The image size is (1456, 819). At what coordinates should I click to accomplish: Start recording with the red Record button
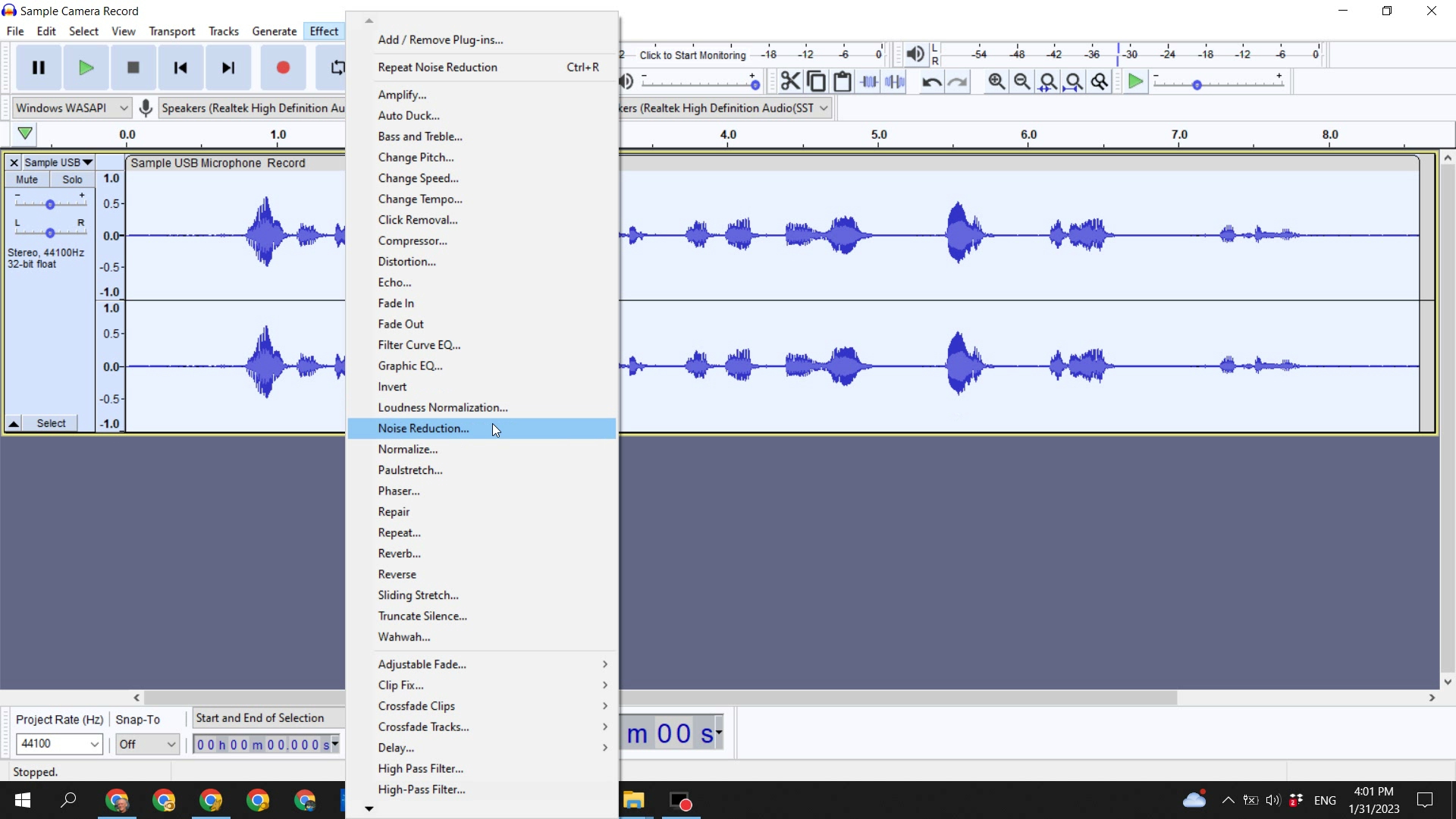point(283,67)
